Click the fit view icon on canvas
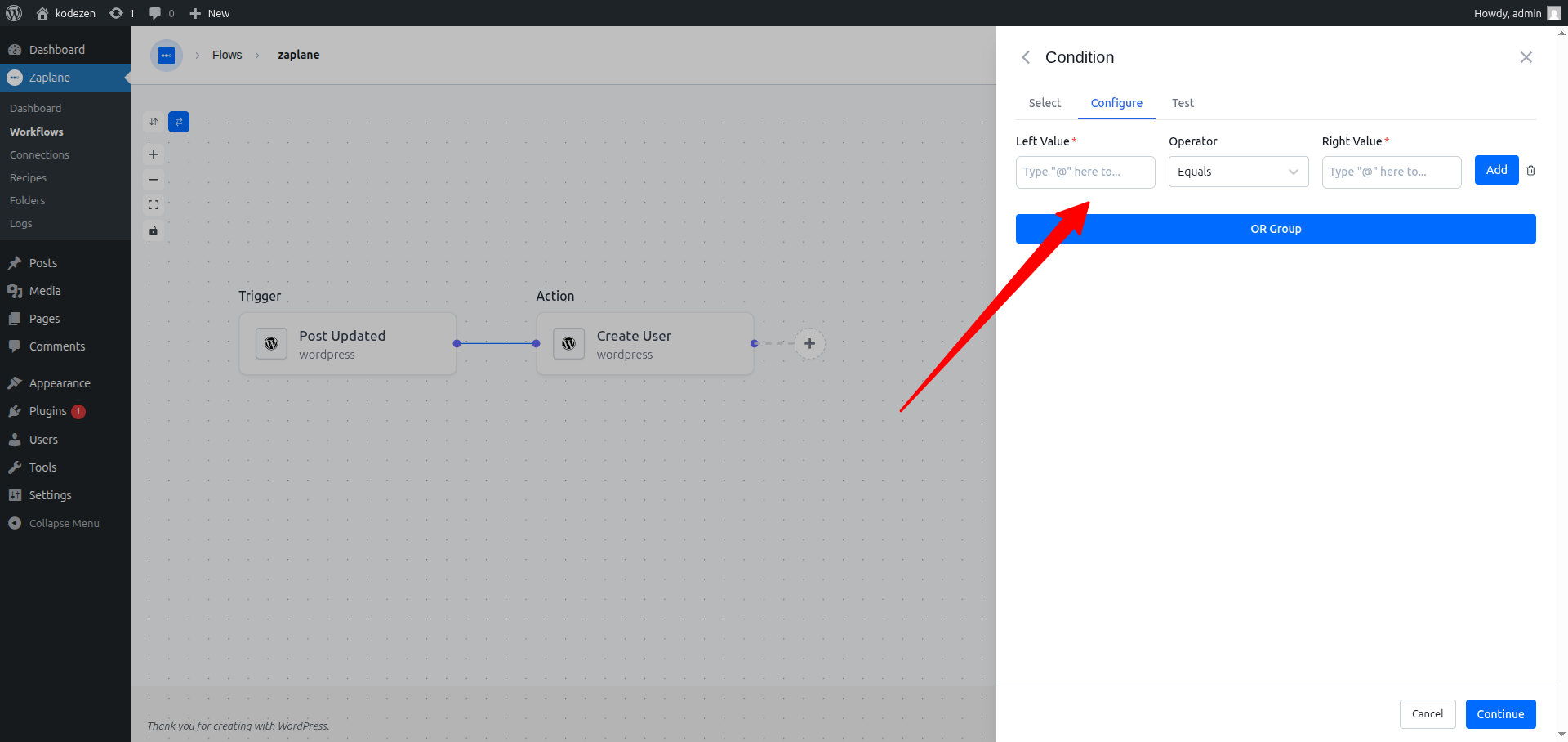 click(154, 205)
